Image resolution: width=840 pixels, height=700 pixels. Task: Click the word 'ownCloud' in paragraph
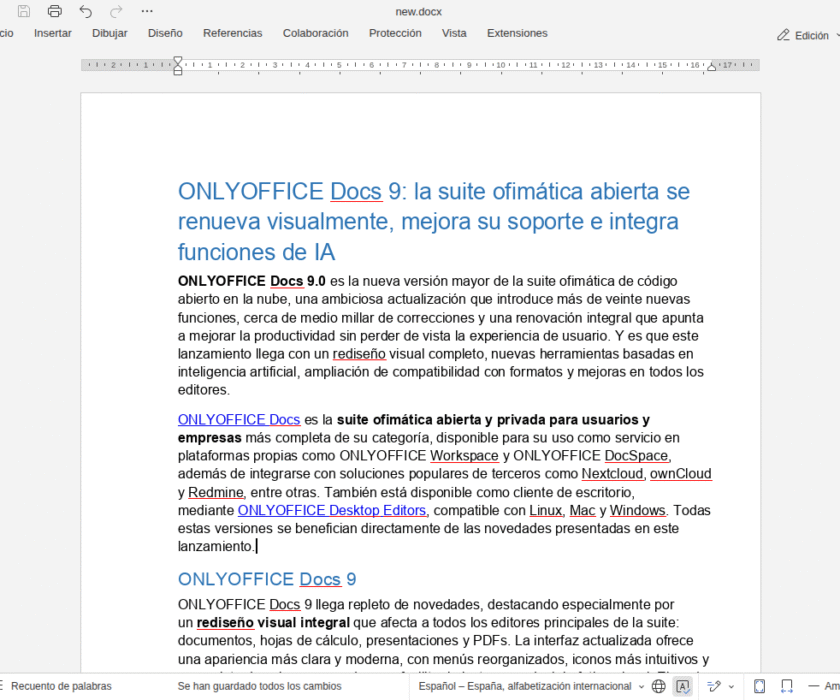pyautogui.click(x=681, y=474)
